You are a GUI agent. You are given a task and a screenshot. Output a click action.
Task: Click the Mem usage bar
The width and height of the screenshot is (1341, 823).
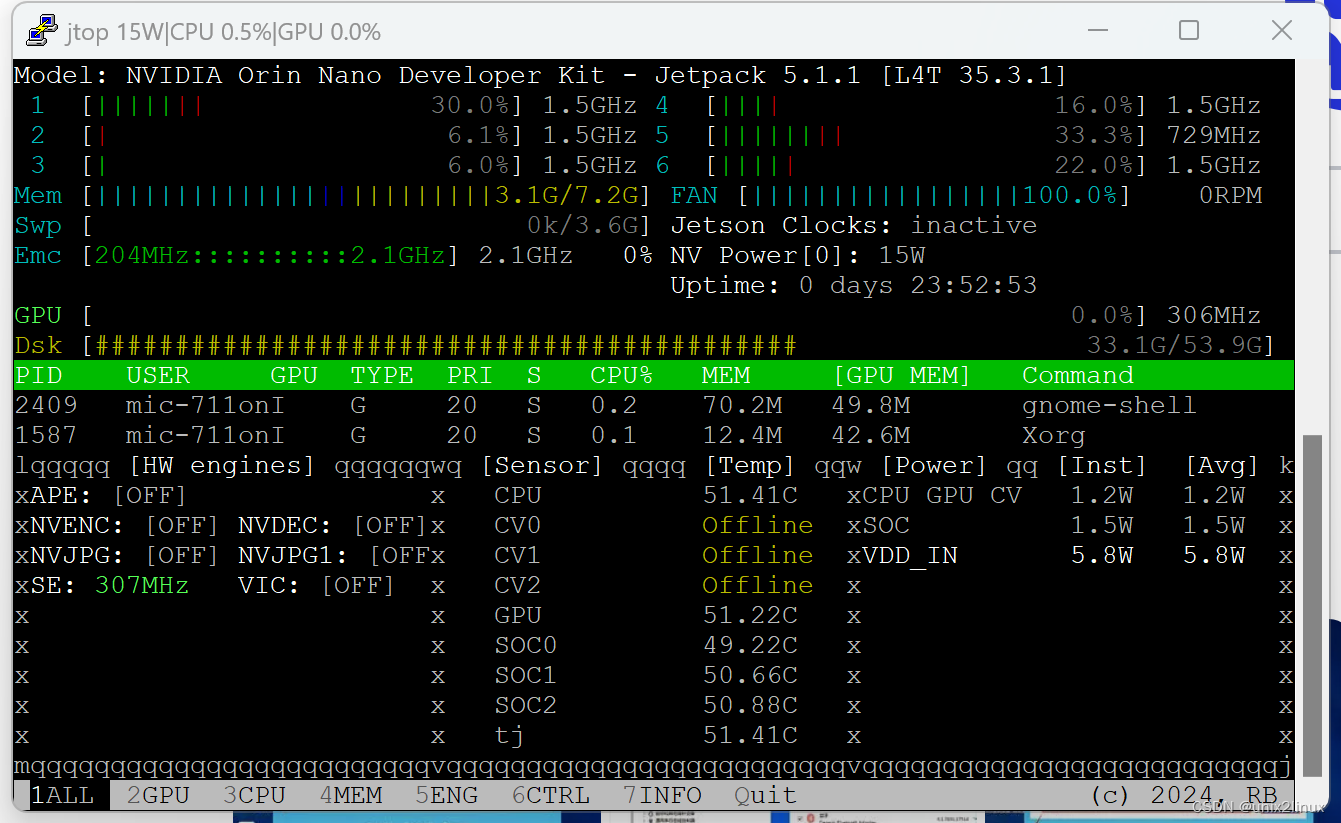[x=368, y=195]
